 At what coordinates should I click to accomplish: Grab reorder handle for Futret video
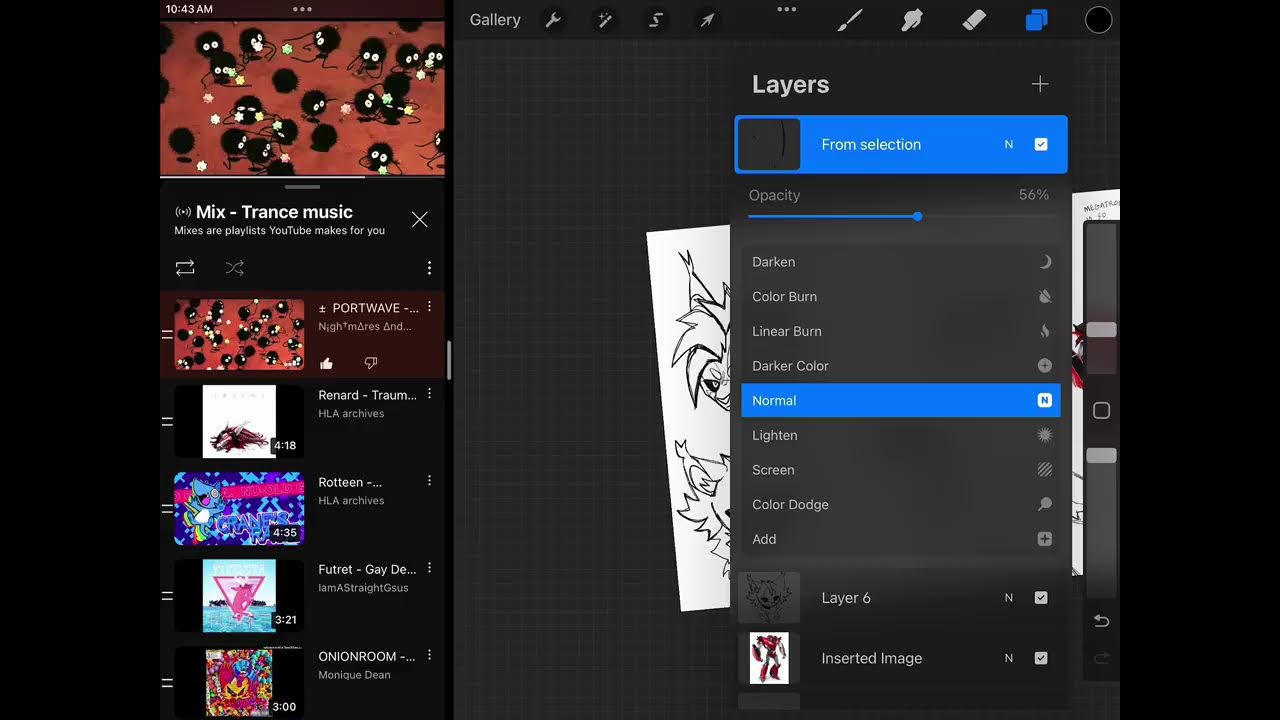pos(167,595)
